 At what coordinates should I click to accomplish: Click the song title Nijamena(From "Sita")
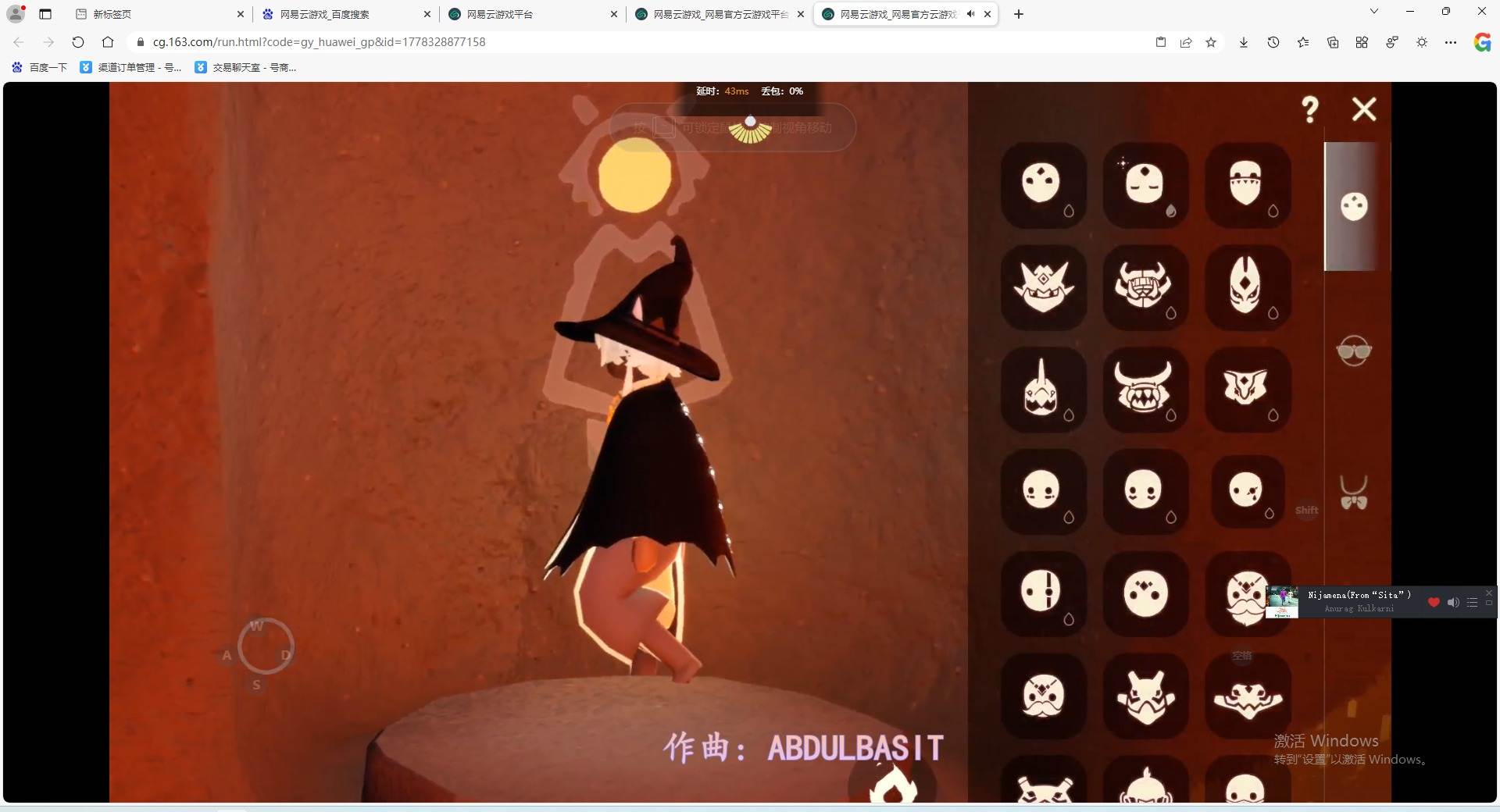[1359, 595]
